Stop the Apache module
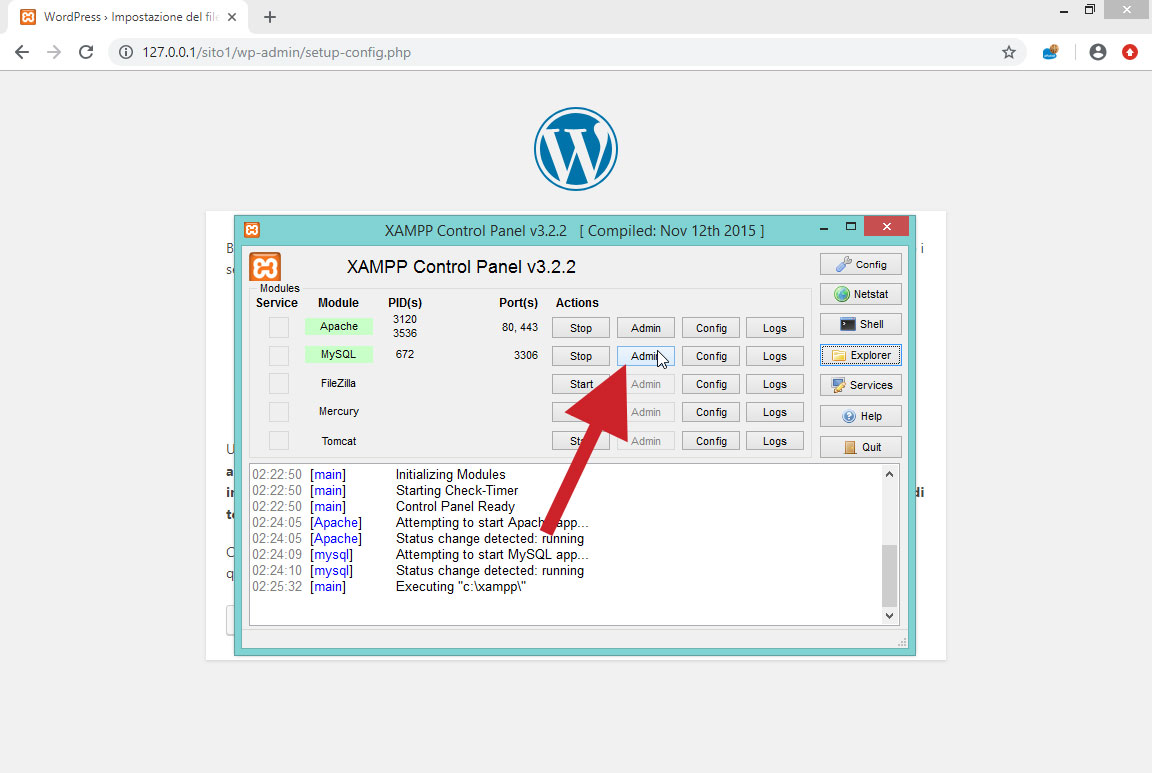Image resolution: width=1152 pixels, height=773 pixels. coord(580,328)
